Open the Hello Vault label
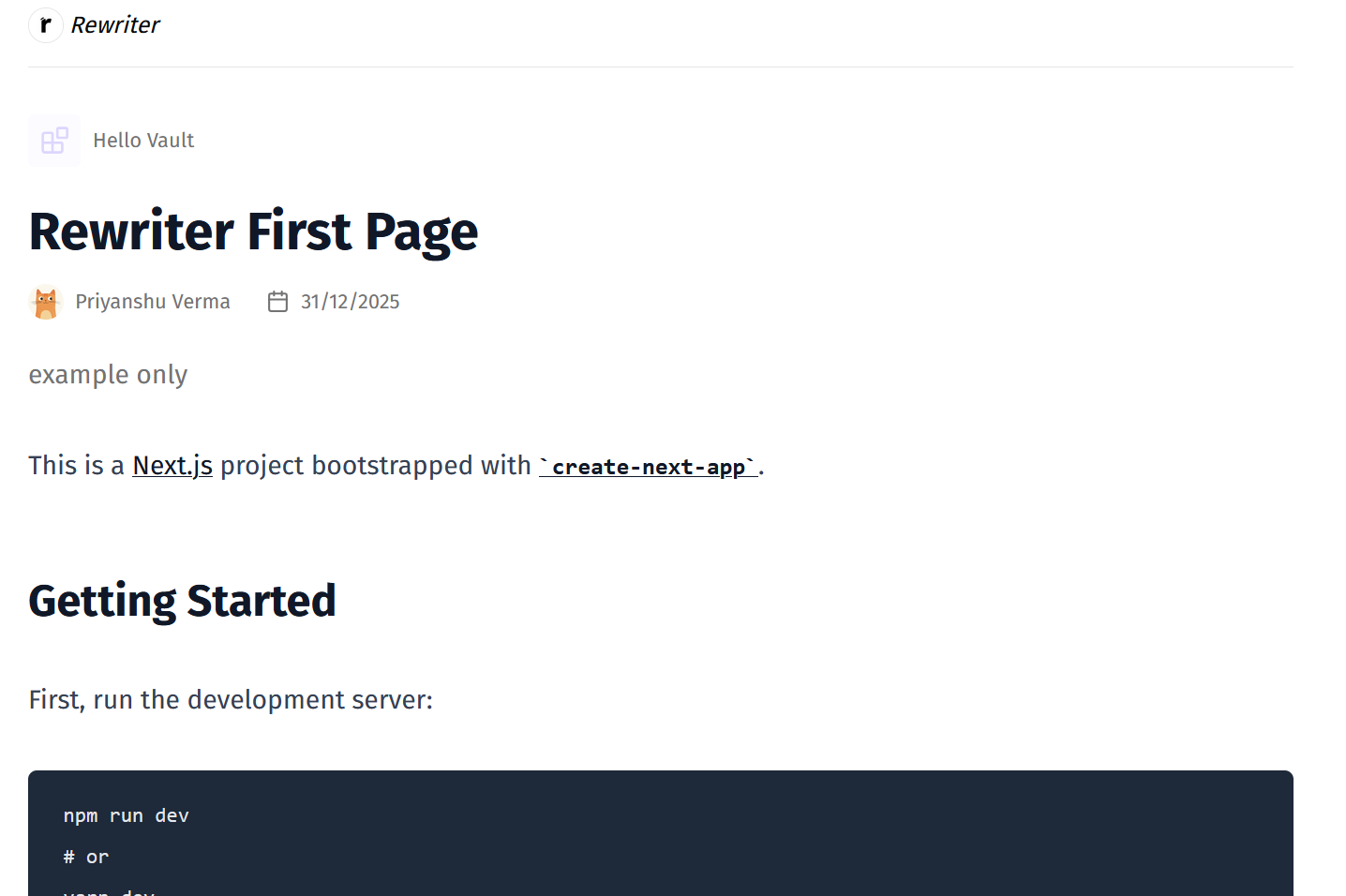Image resolution: width=1346 pixels, height=896 pixels. (143, 141)
